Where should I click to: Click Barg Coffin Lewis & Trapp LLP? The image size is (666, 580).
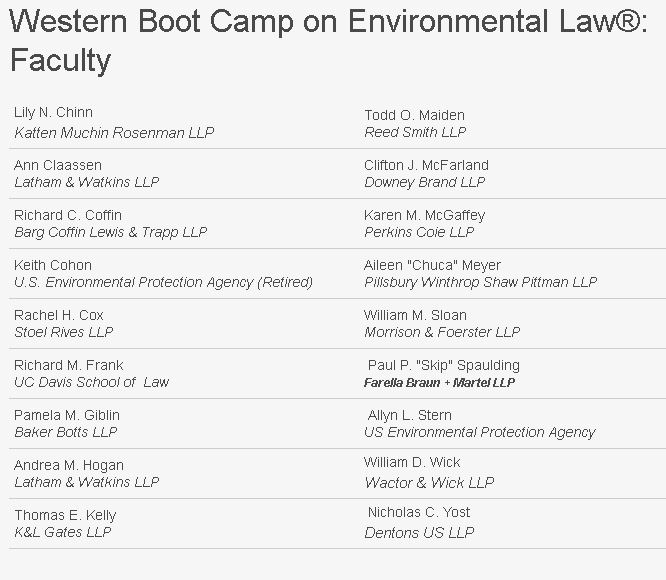click(x=110, y=232)
